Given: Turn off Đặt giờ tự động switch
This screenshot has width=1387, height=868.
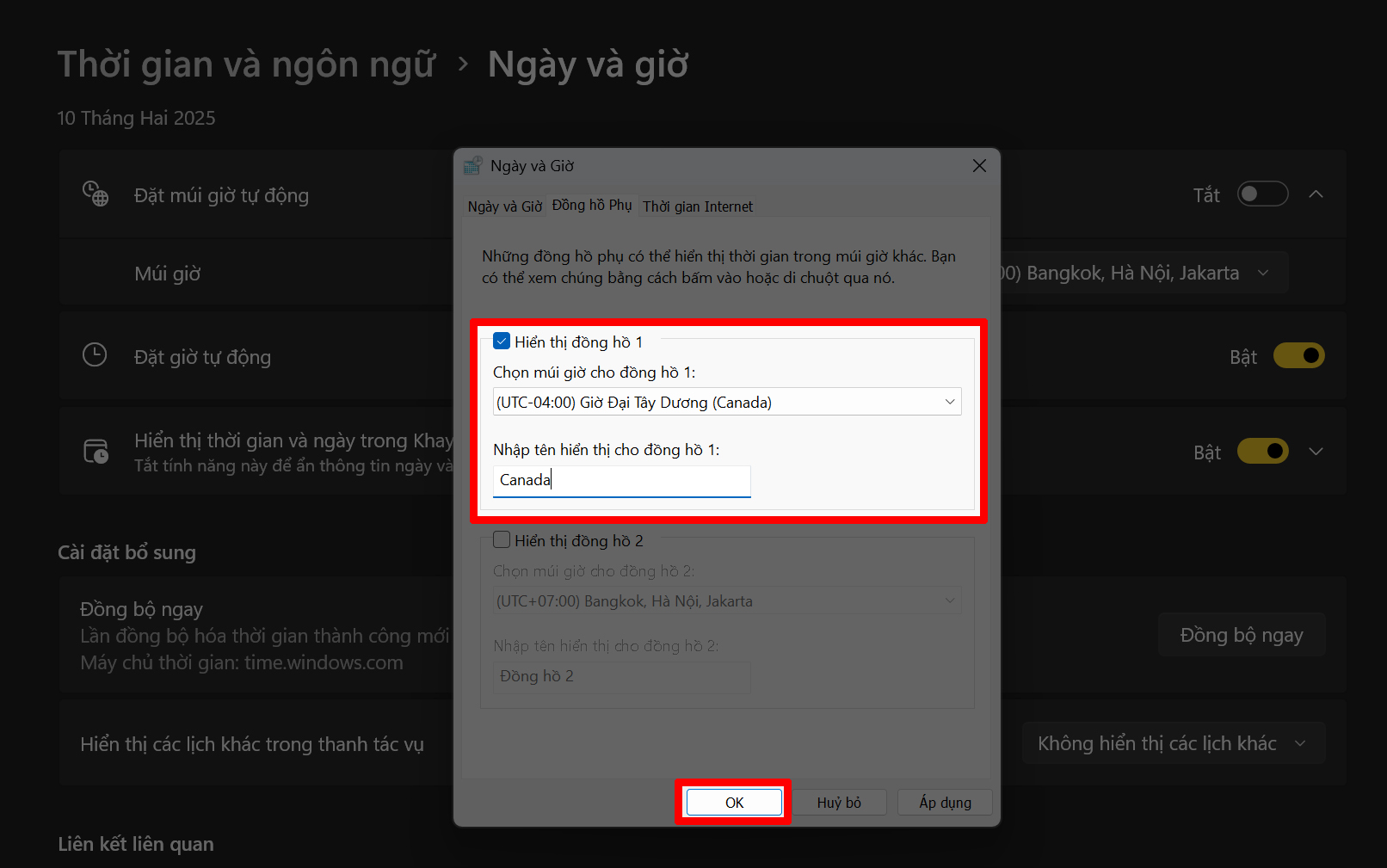Looking at the screenshot, I should (1298, 355).
